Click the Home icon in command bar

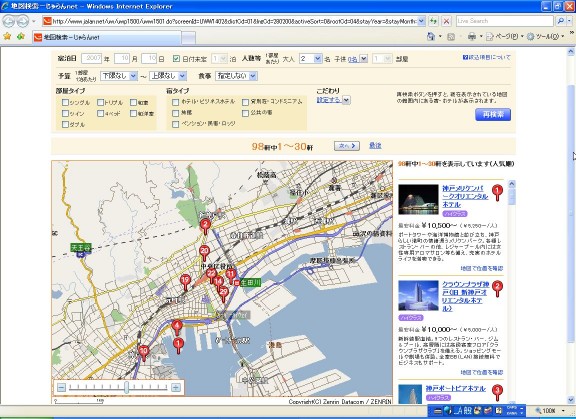point(431,36)
